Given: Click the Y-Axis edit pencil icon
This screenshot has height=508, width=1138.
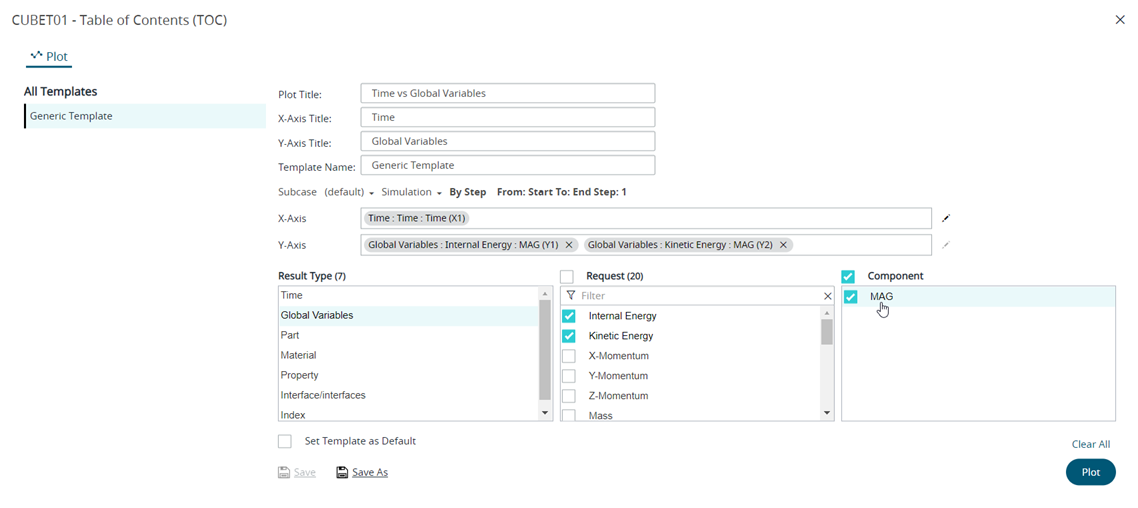Looking at the screenshot, I should point(946,245).
